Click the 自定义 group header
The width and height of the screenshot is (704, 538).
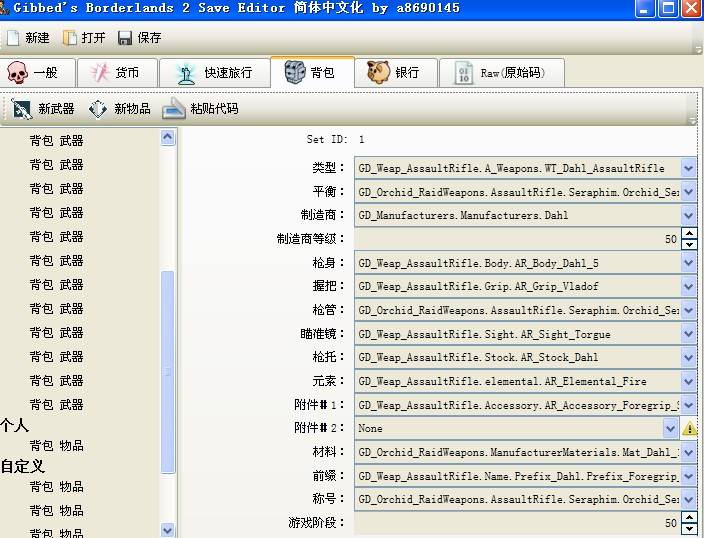[22, 466]
